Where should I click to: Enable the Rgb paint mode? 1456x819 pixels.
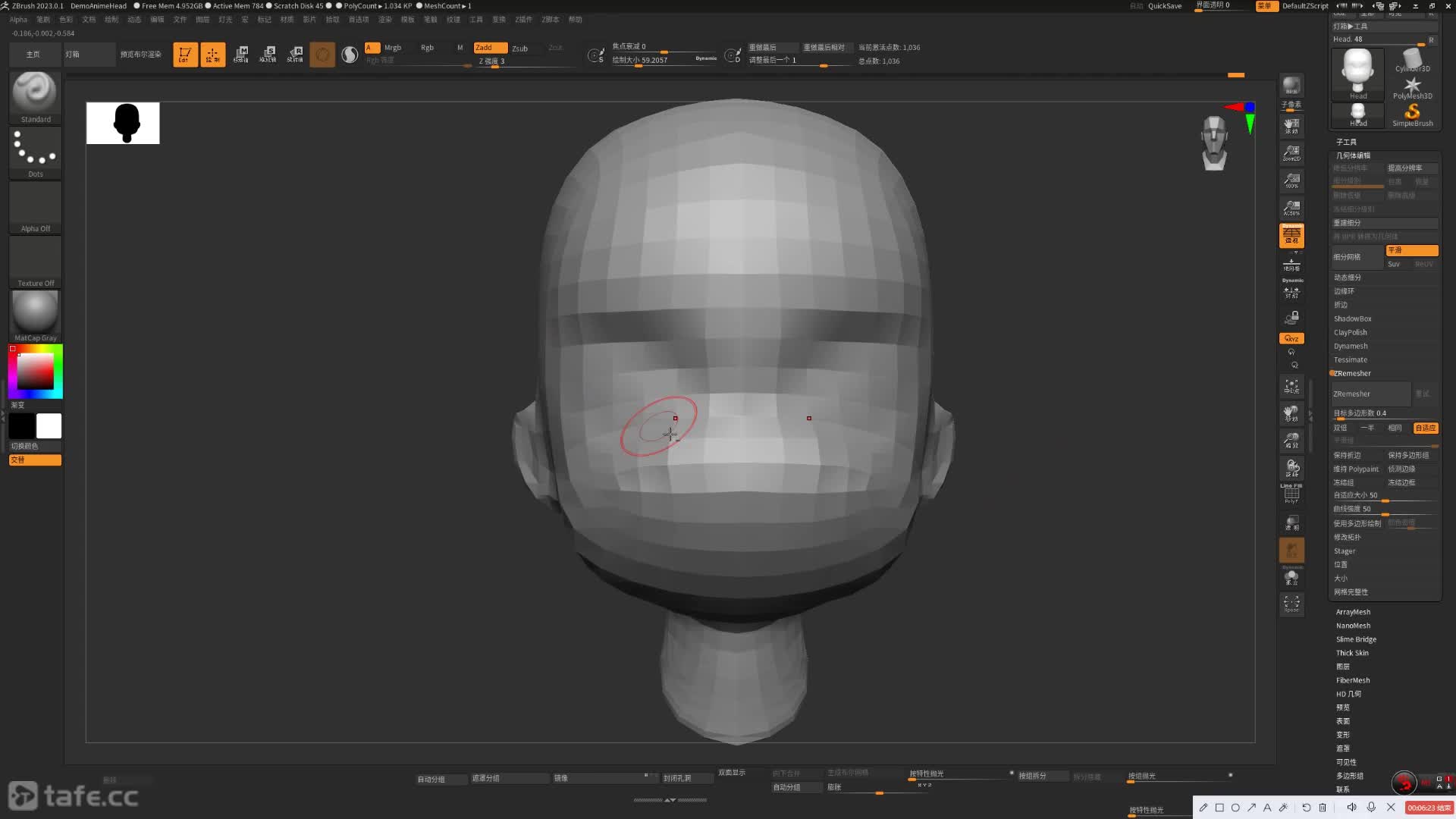point(428,48)
